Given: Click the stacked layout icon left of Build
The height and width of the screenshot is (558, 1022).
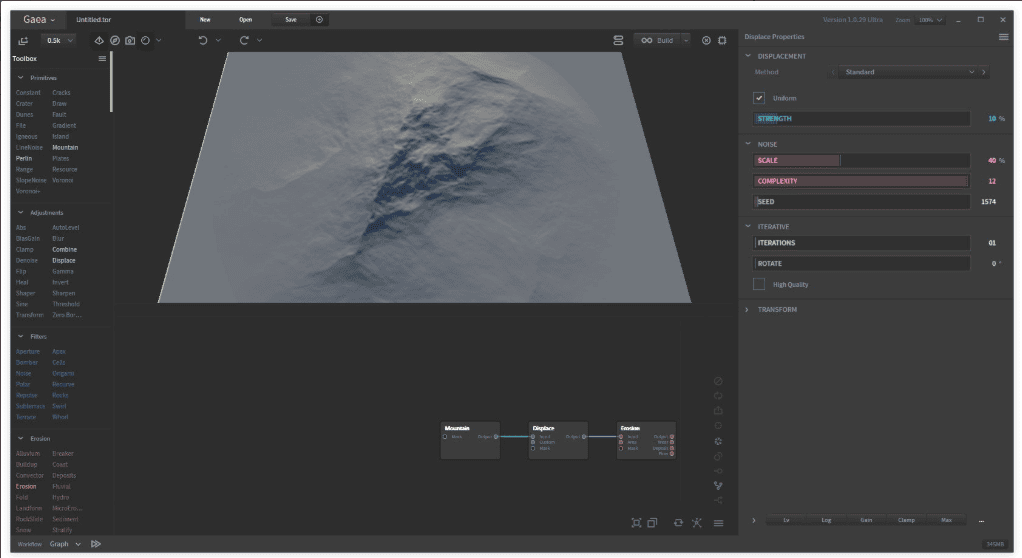Looking at the screenshot, I should [618, 40].
